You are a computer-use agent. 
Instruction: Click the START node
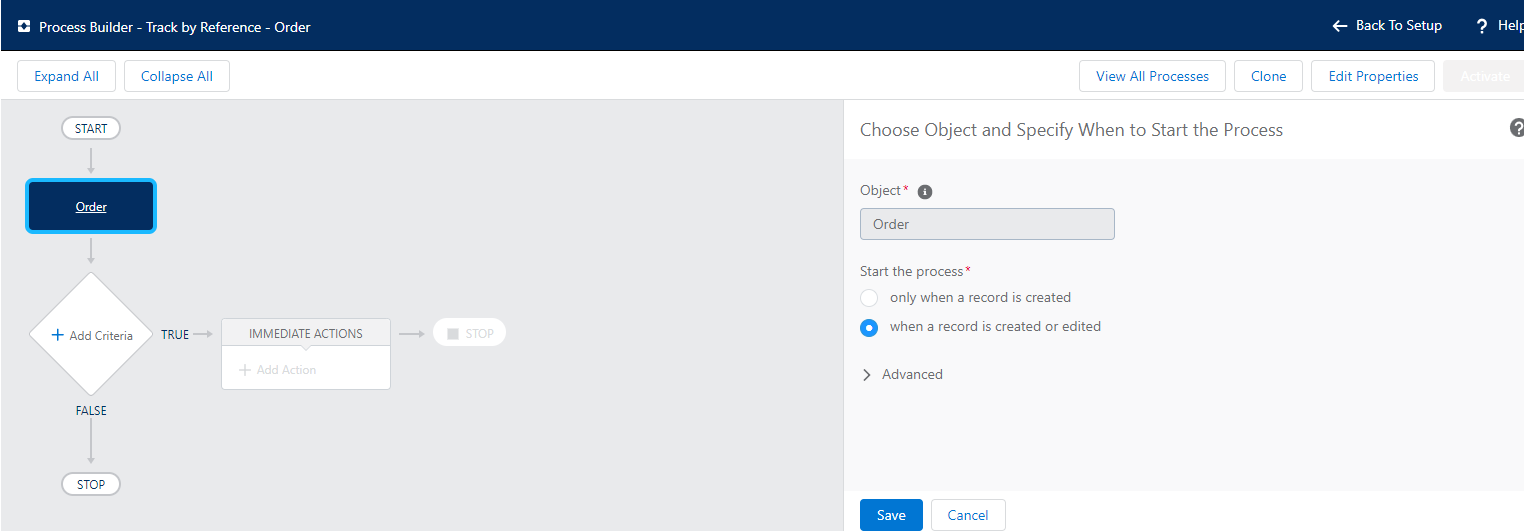pyautogui.click(x=91, y=129)
